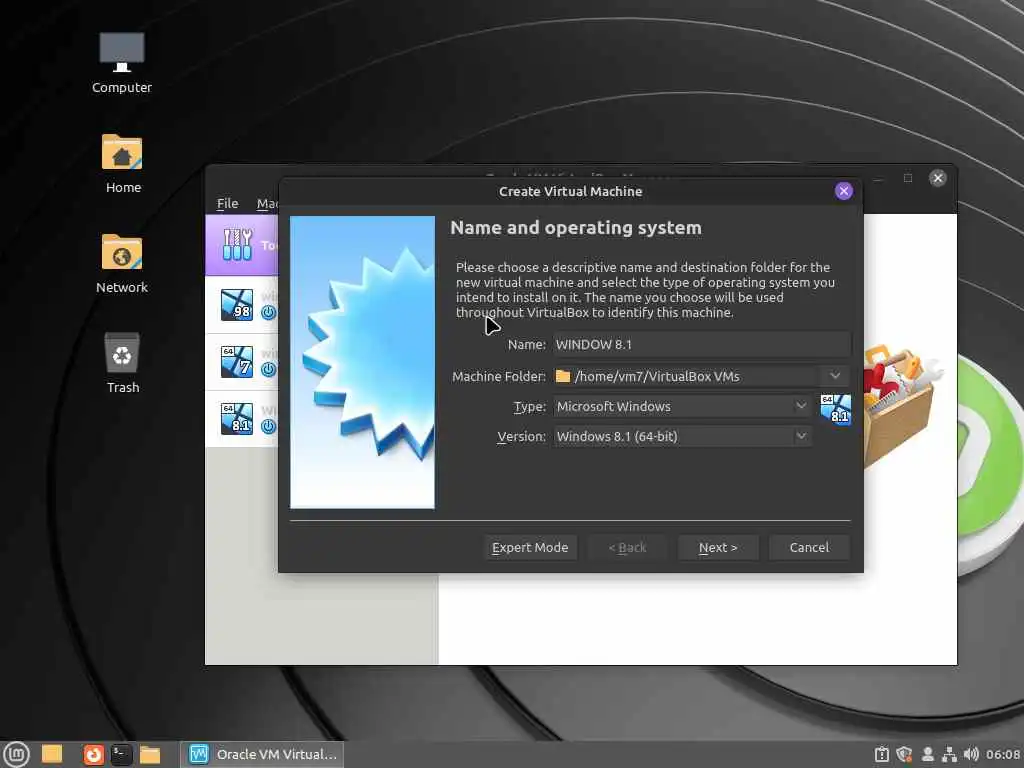Viewport: 1024px width, 768px height.
Task: Click the clipboard tray icon
Action: pos(881,754)
